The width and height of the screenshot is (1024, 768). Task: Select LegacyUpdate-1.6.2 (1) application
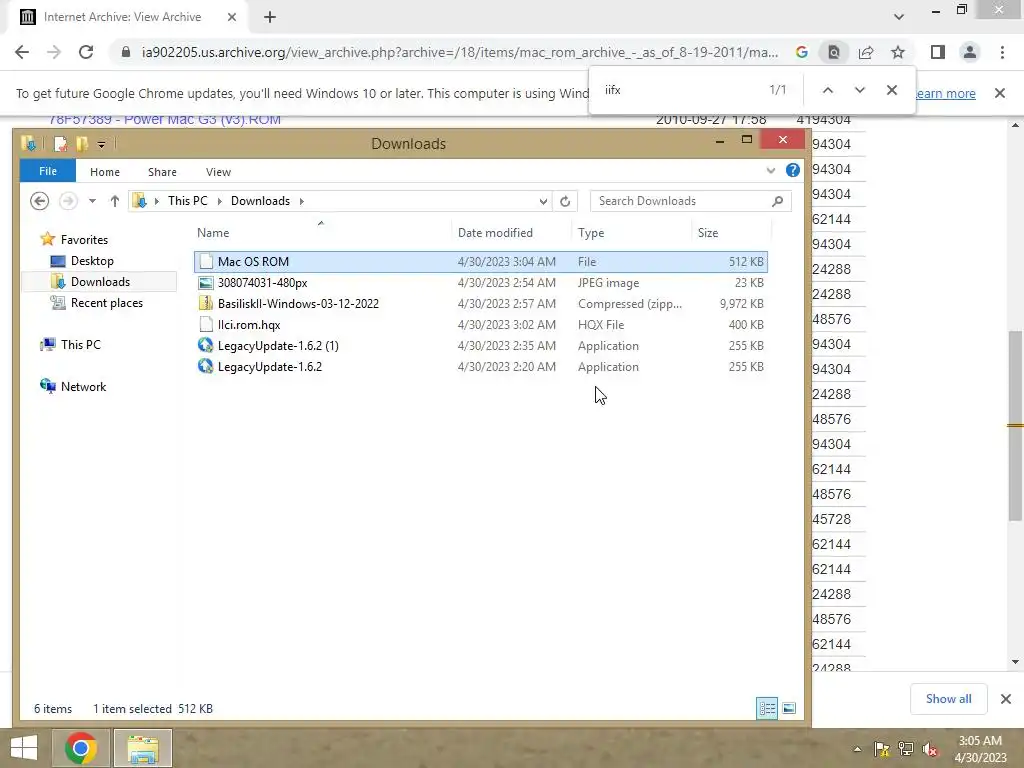coord(481,345)
